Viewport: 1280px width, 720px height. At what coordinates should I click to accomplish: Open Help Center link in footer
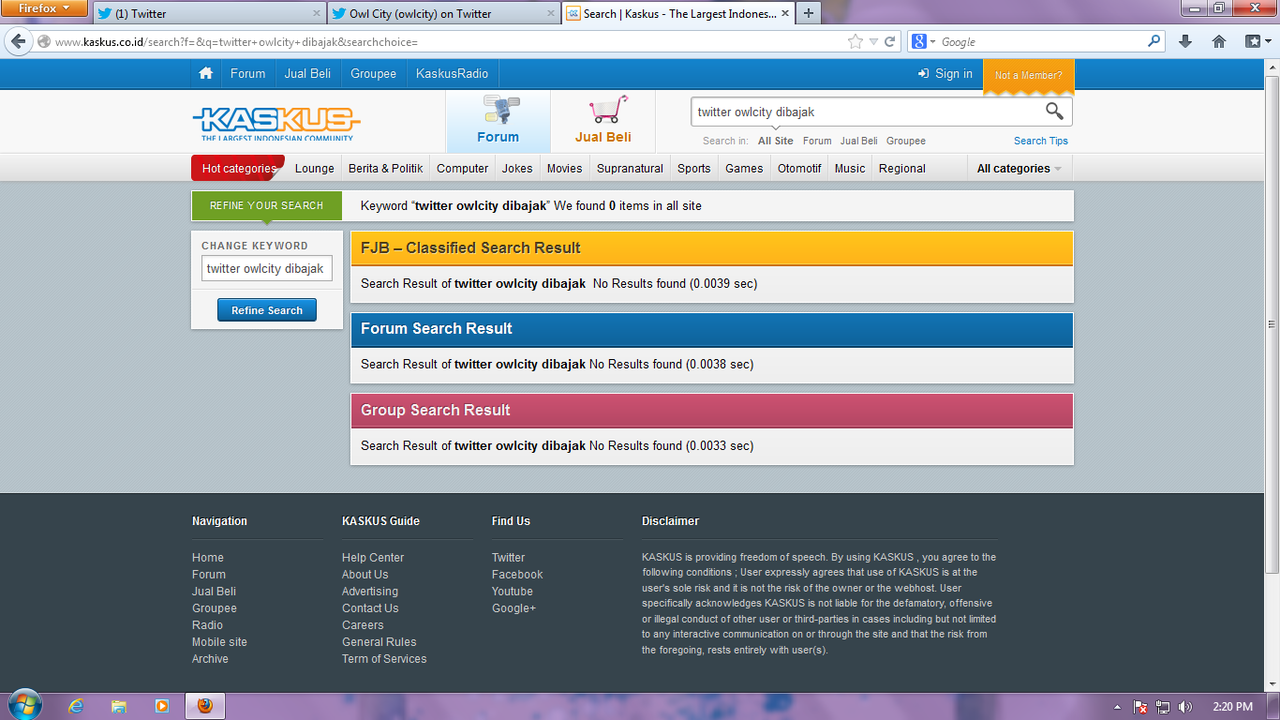pos(373,558)
